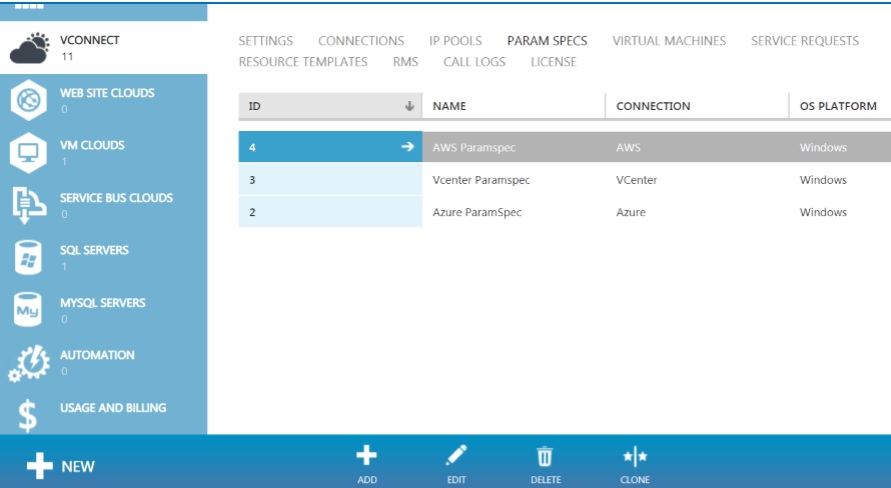This screenshot has width=891, height=488.
Task: Open the AUTOMATION sidebar label
Action: [x=97, y=355]
